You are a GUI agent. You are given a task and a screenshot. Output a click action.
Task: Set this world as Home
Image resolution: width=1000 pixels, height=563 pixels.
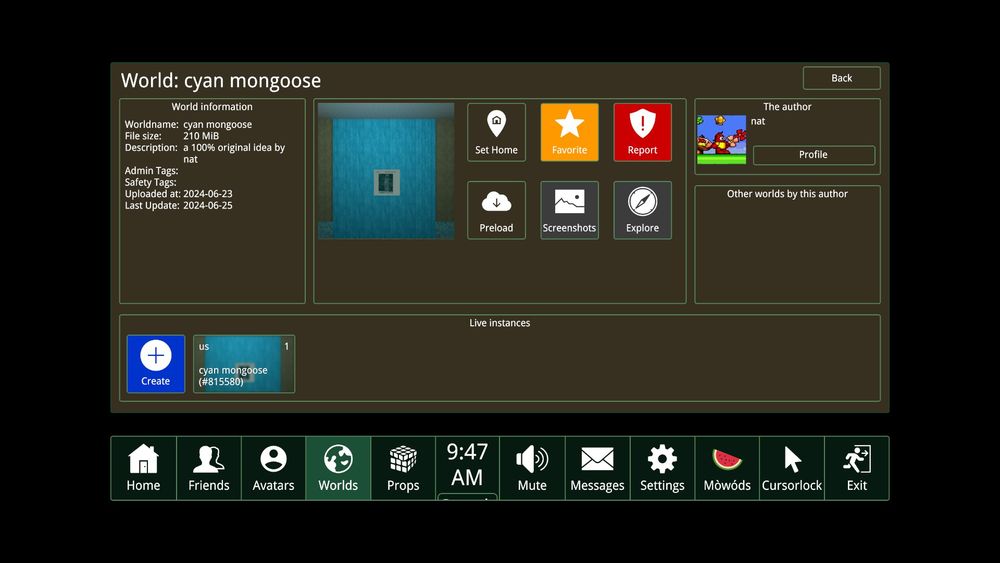click(x=496, y=132)
